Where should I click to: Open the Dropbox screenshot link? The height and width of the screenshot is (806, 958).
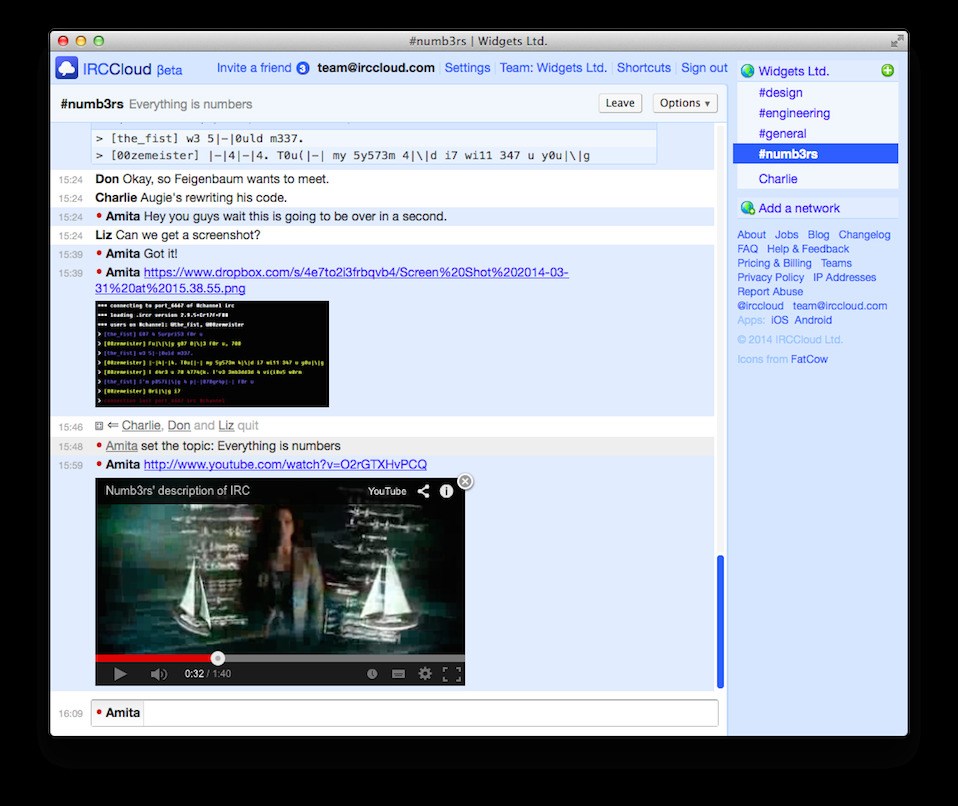tap(332, 280)
